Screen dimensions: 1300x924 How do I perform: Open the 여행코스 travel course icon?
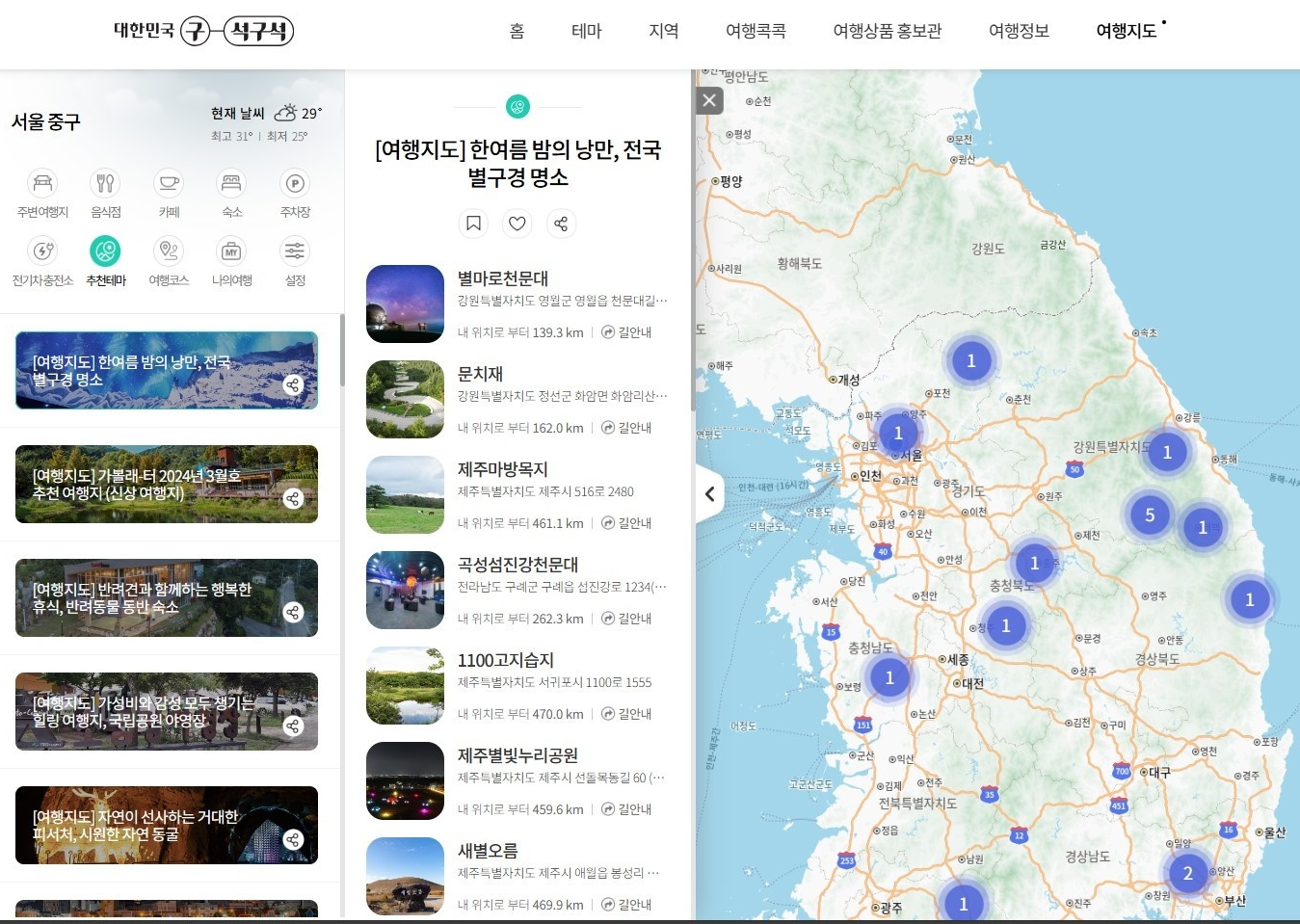coord(169,251)
